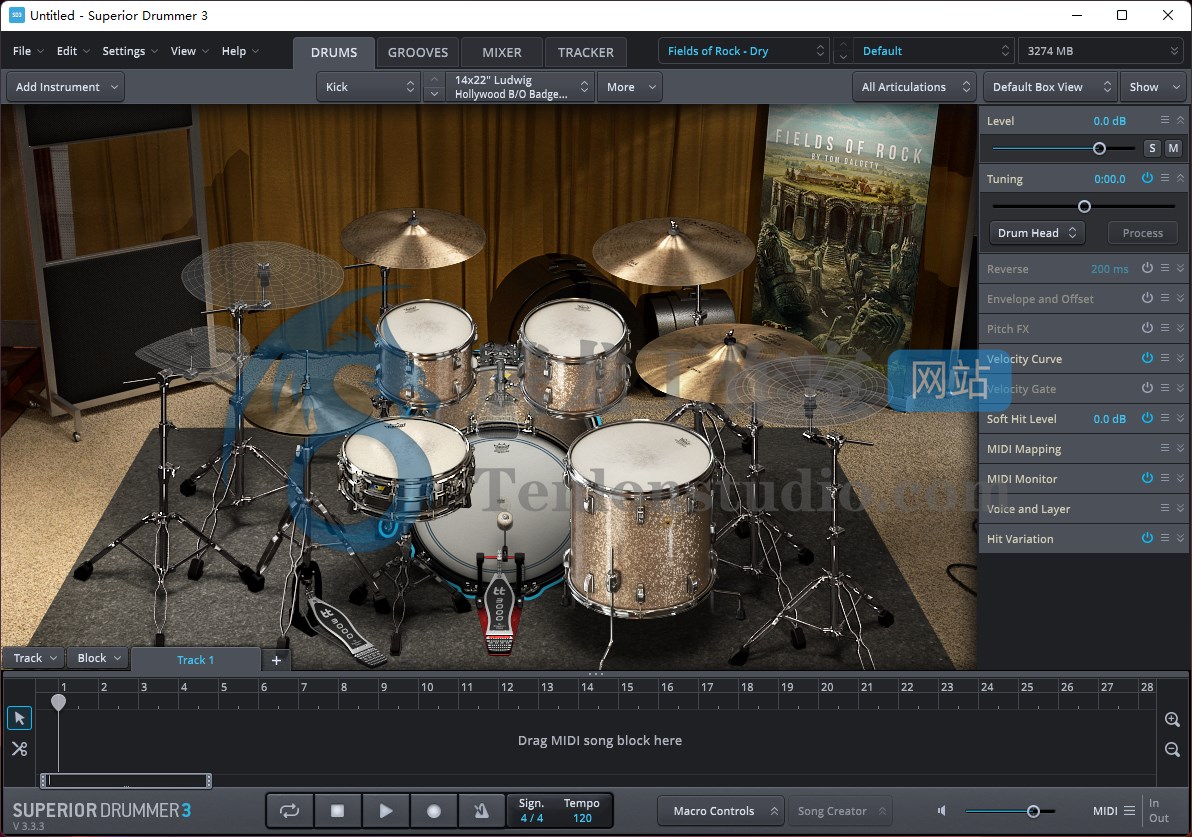Viewport: 1192px width, 837px height.
Task: Toggle the metronome icon
Action: [481, 810]
